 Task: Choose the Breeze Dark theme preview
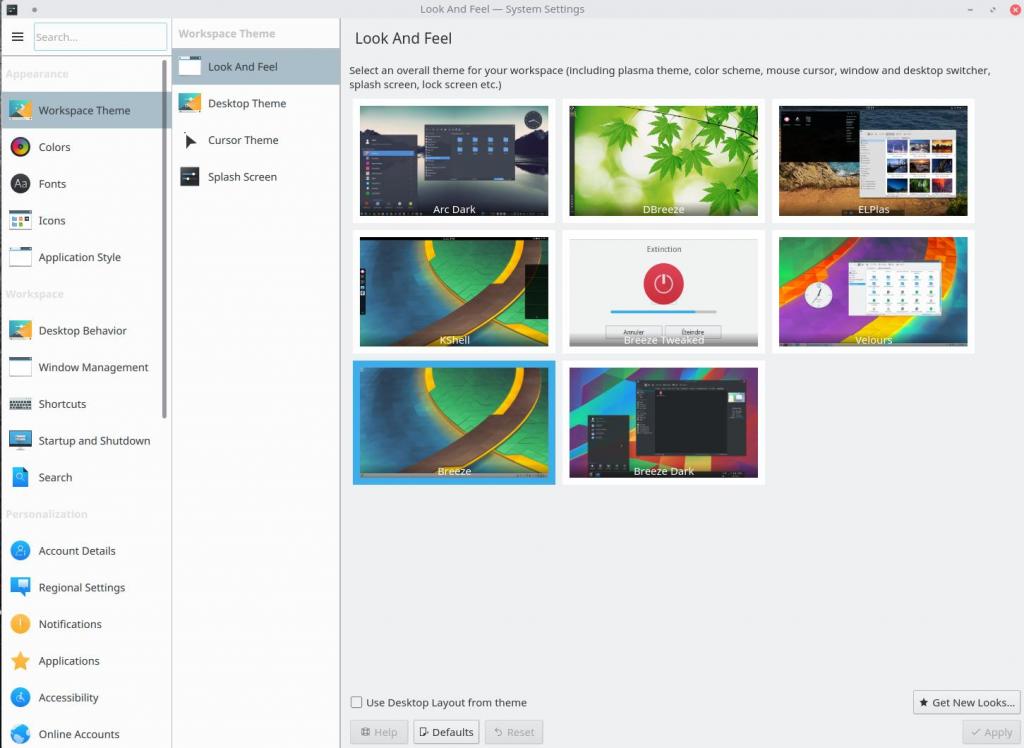[663, 423]
